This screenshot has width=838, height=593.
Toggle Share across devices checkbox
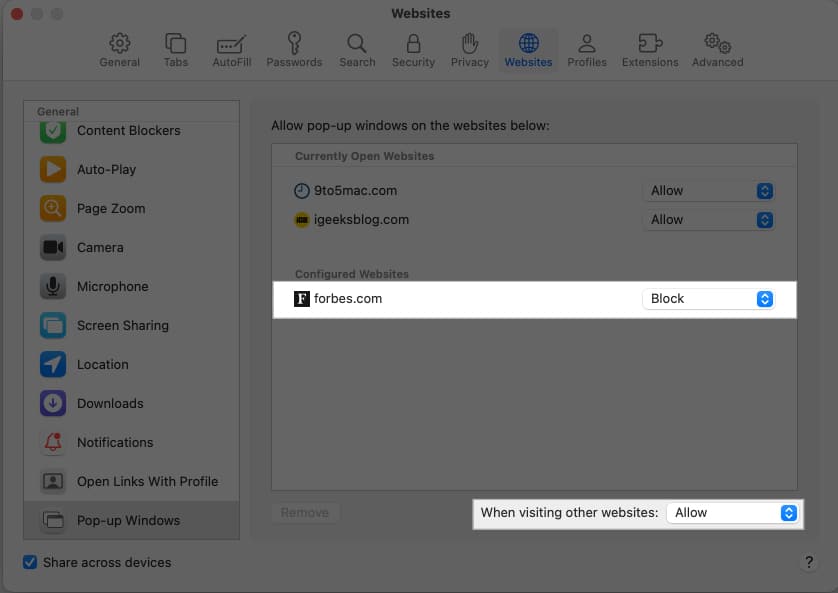(x=30, y=562)
